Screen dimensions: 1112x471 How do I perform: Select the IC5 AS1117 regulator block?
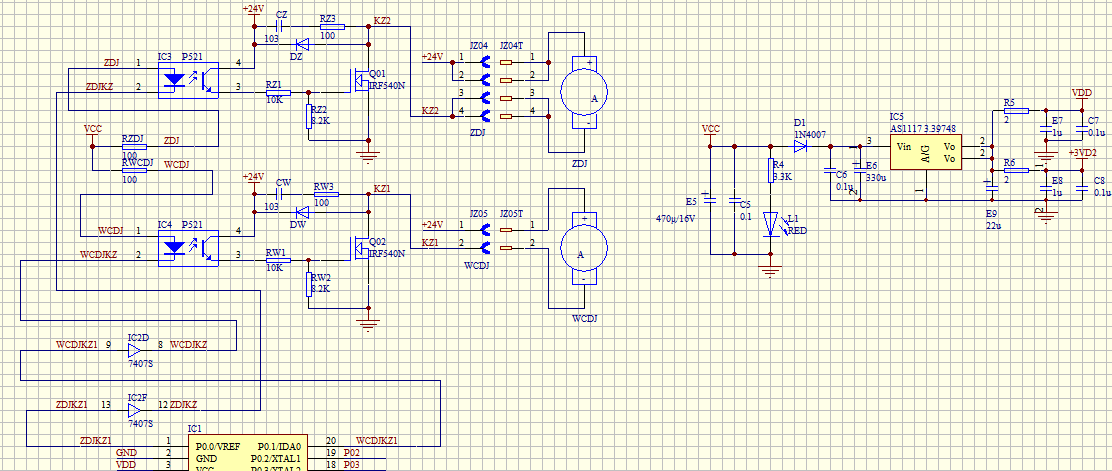926,153
